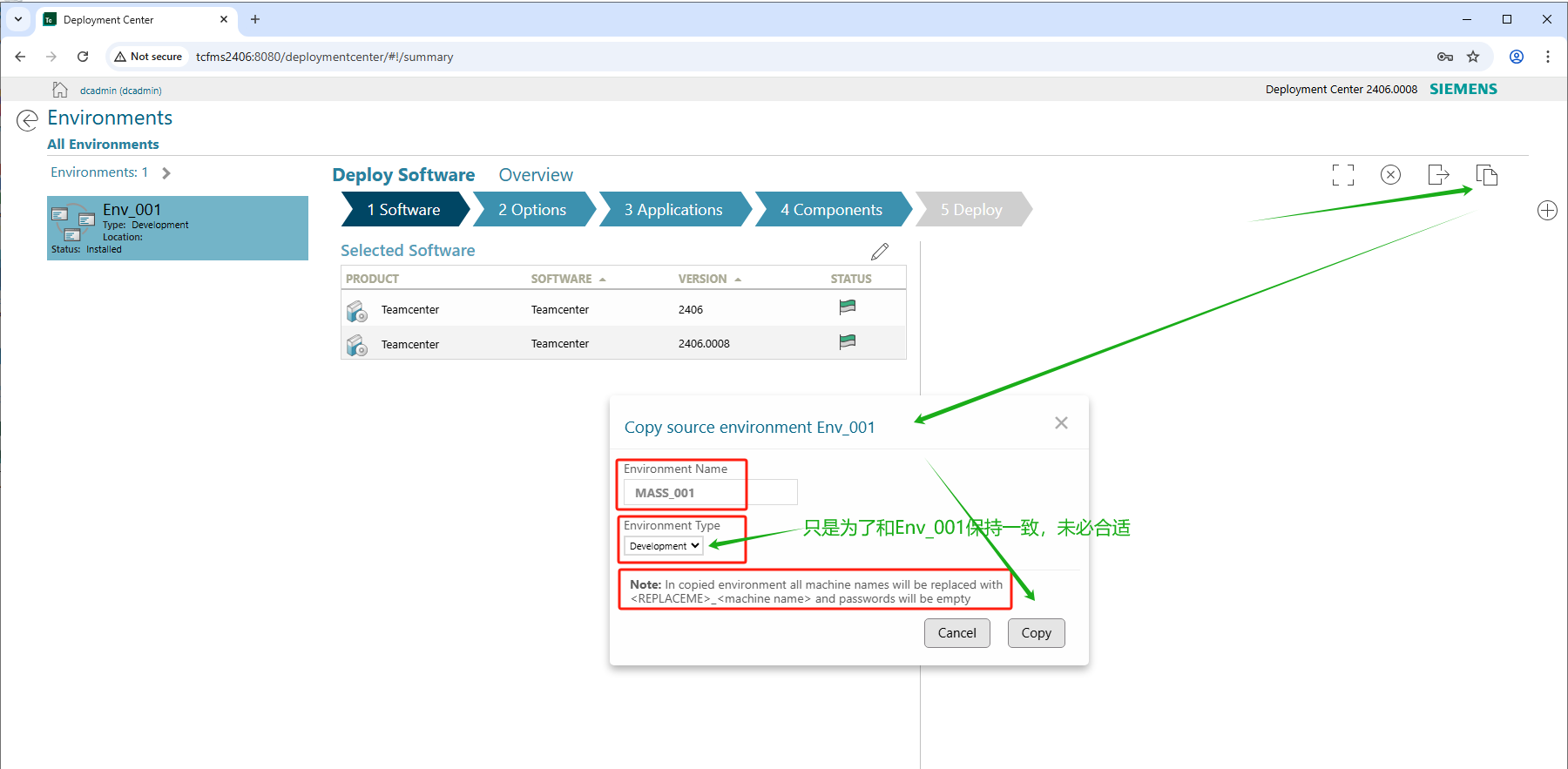Go to step 3 Applications
The image size is (1568, 769).
pyautogui.click(x=673, y=210)
